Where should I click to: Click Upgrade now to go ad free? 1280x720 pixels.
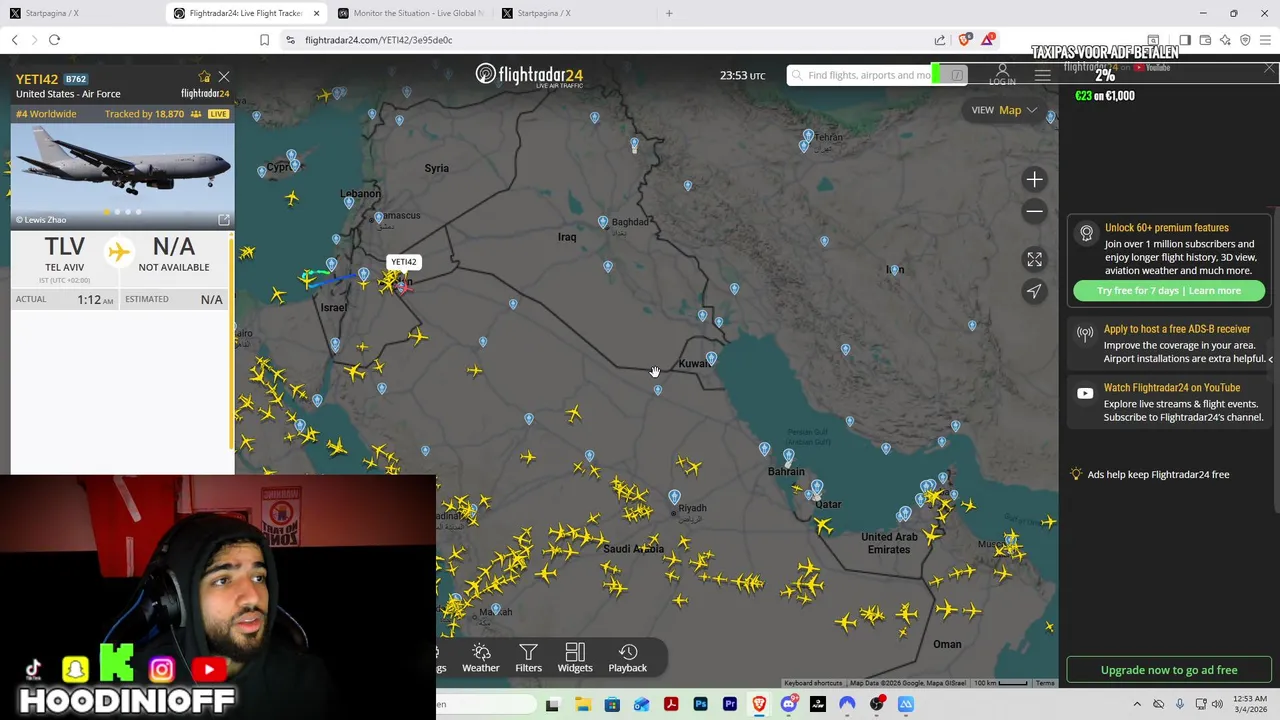pos(1168,670)
